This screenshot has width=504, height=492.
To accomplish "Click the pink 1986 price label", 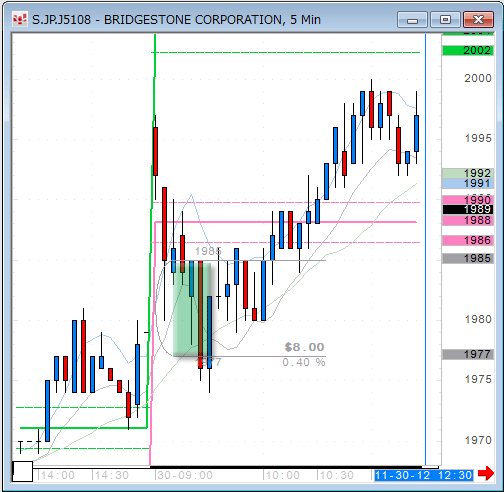I will click(x=468, y=240).
